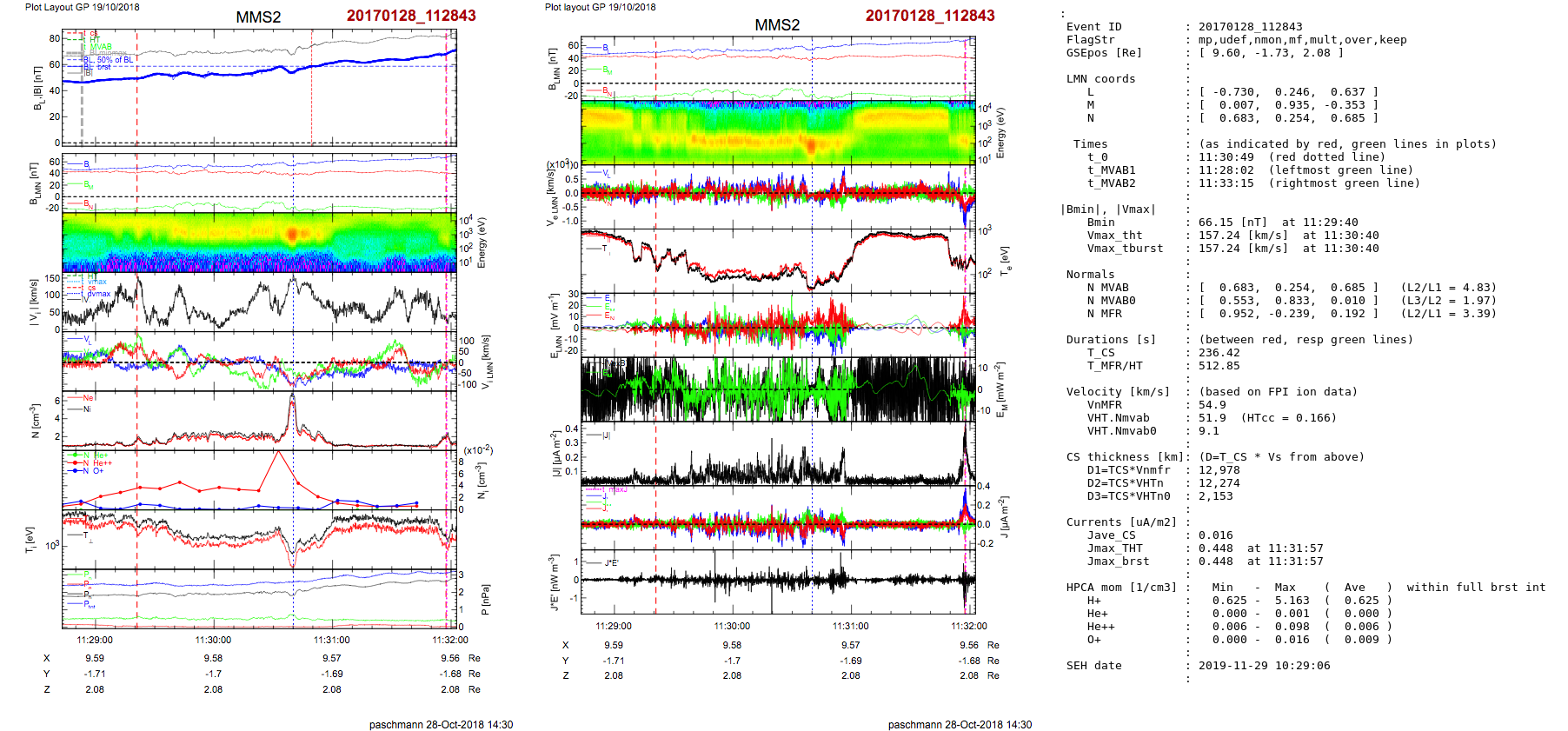1568x731 pixels.
Task: Select the L vector "[ -0.730, 0.246, 0.637 ]"
Action: (x=1288, y=92)
